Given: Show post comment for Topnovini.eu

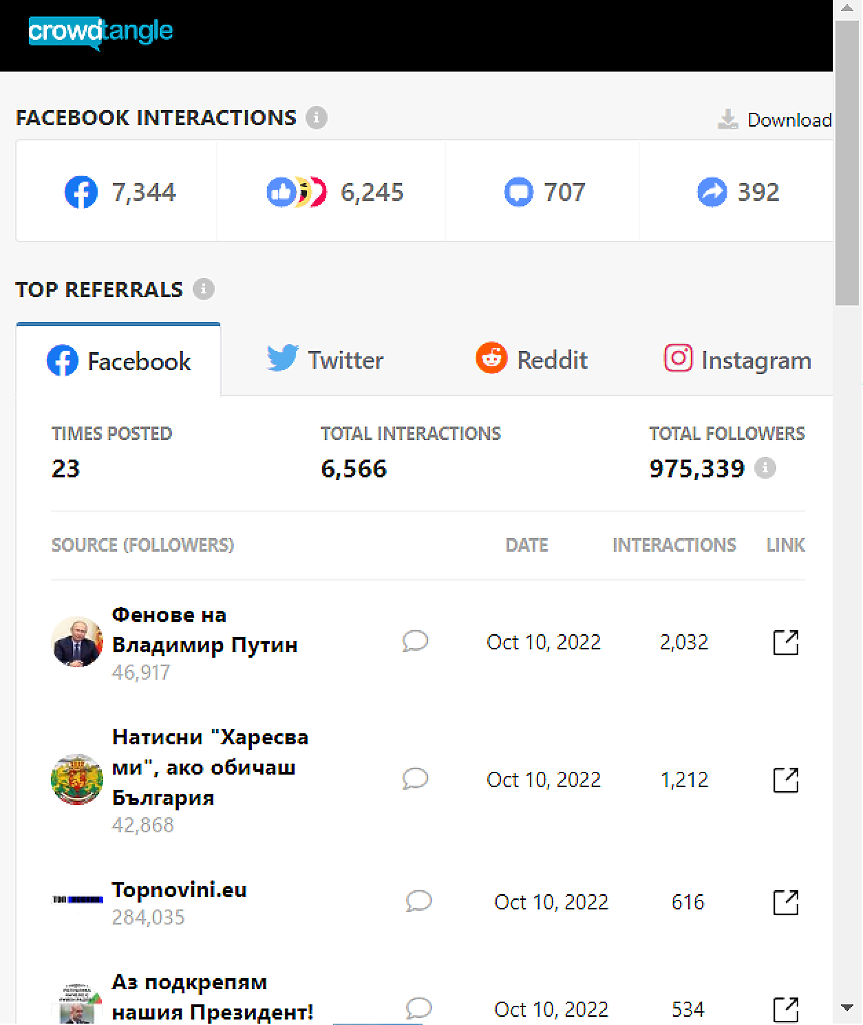Looking at the screenshot, I should [x=419, y=901].
